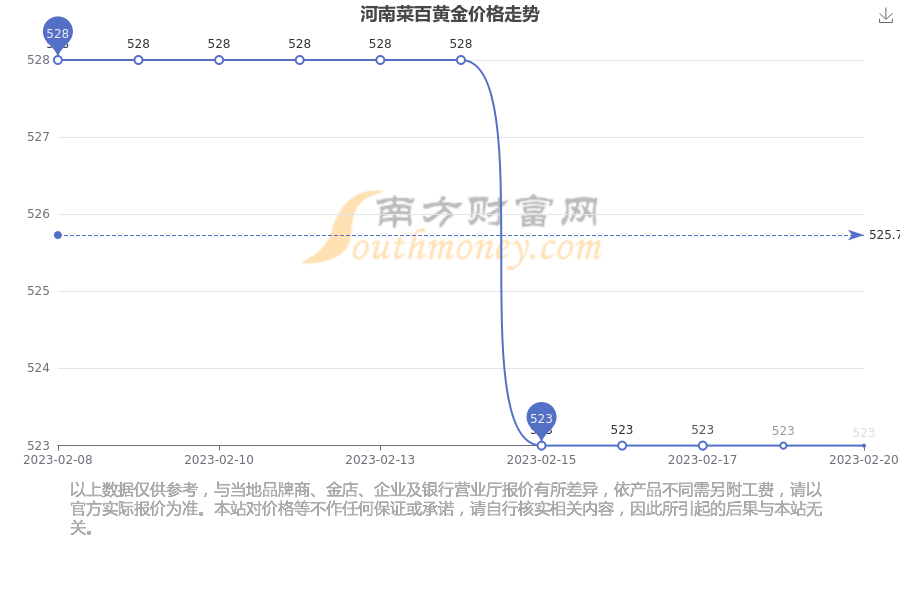Select the point between 2023-02-10 and 2023-02-13

(300, 60)
